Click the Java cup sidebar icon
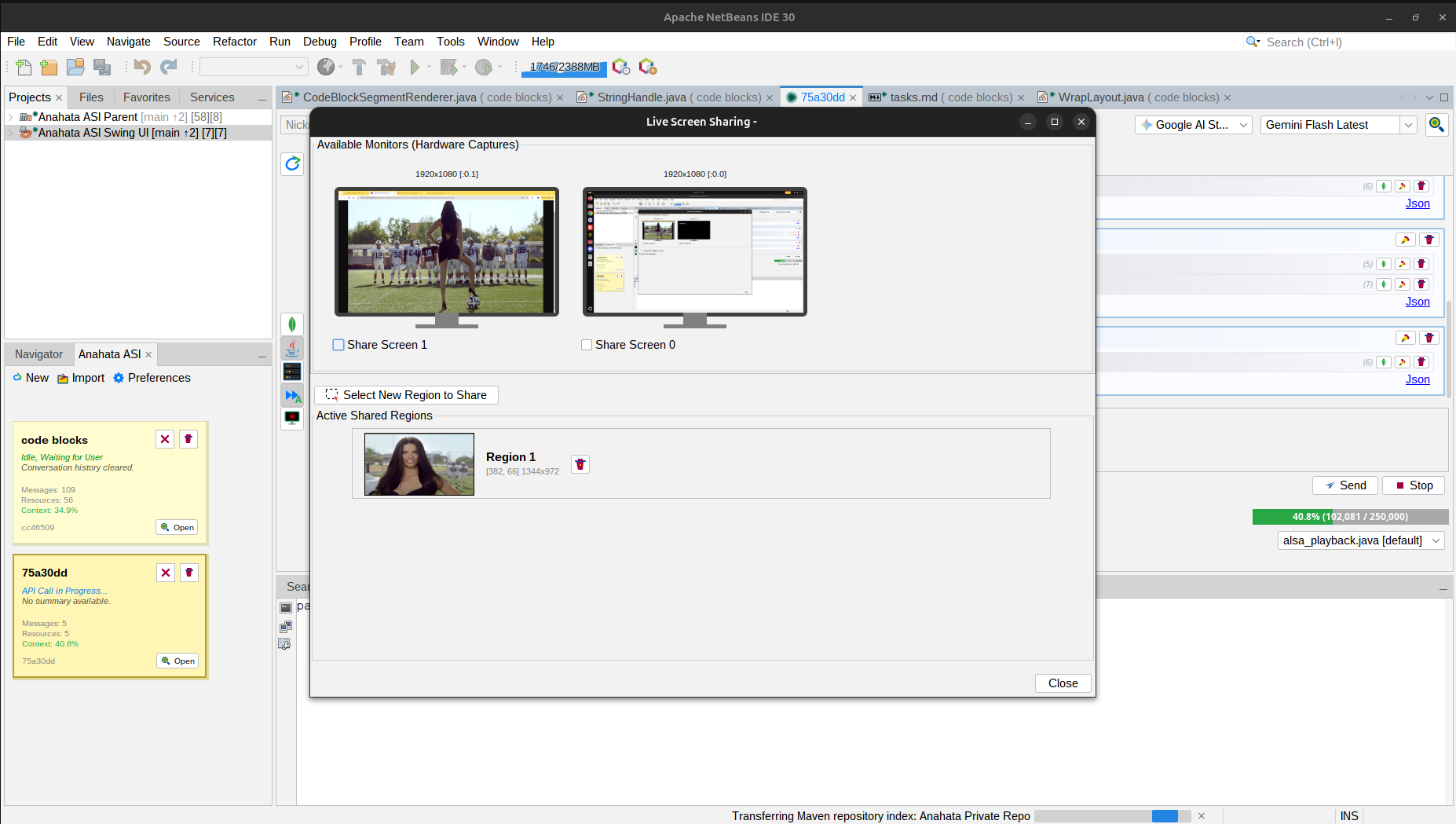 point(292,348)
